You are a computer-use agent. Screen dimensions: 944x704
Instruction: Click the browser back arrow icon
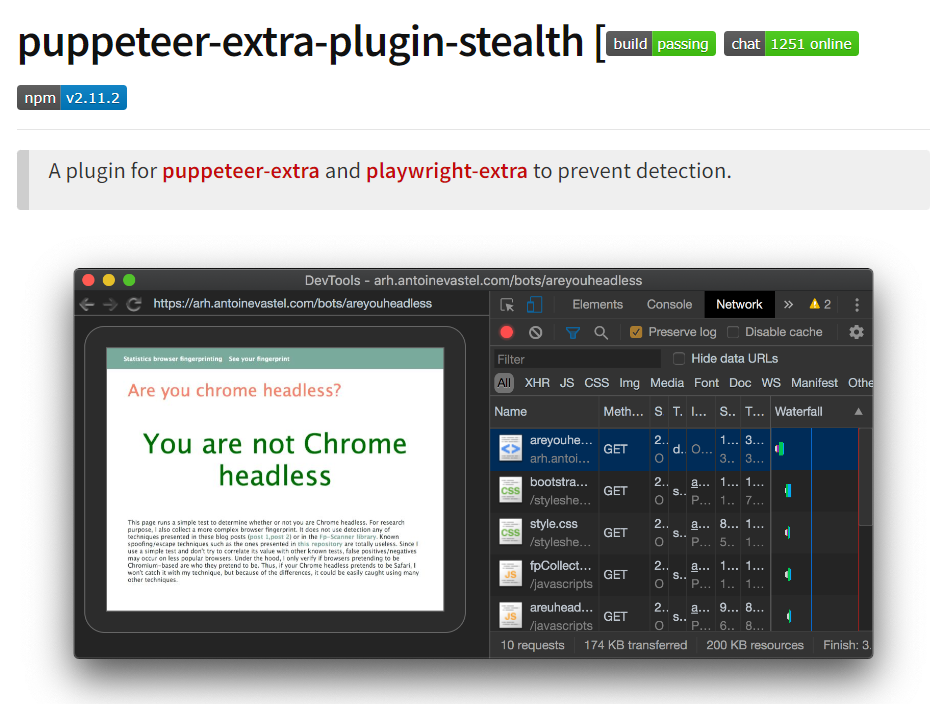87,304
